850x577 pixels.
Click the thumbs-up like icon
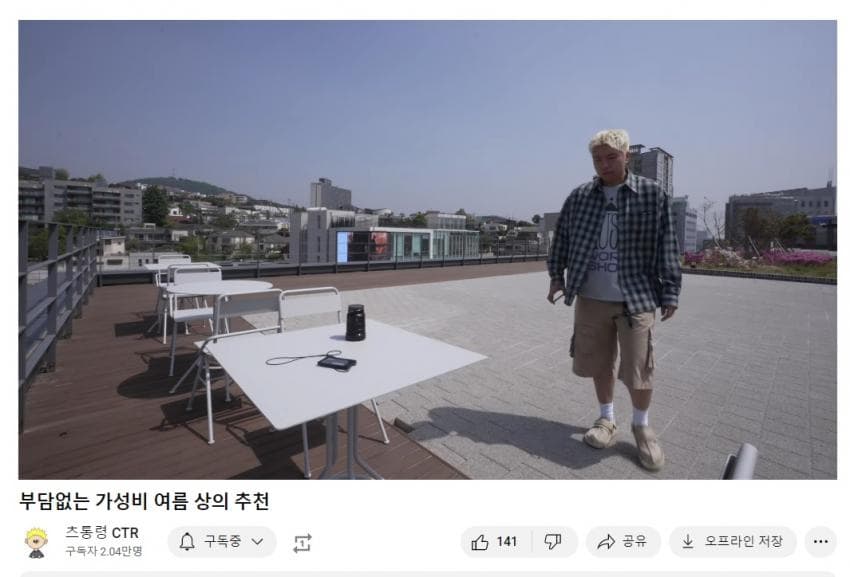click(480, 542)
